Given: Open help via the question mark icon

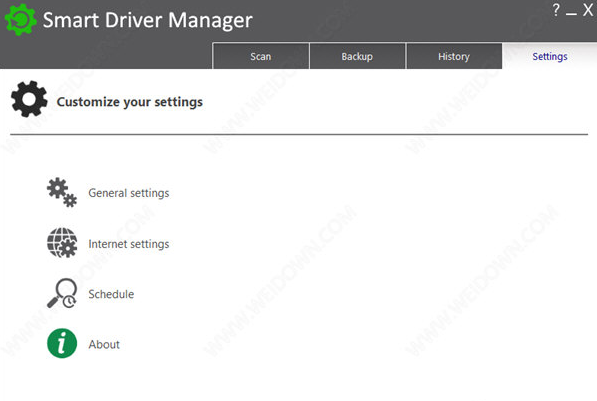Looking at the screenshot, I should 556,10.
